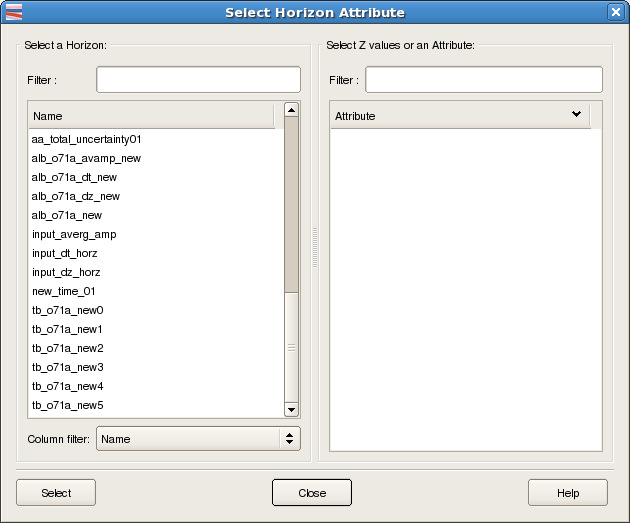Select horizon tb_o71a_new3
630x523 pixels.
[68, 367]
